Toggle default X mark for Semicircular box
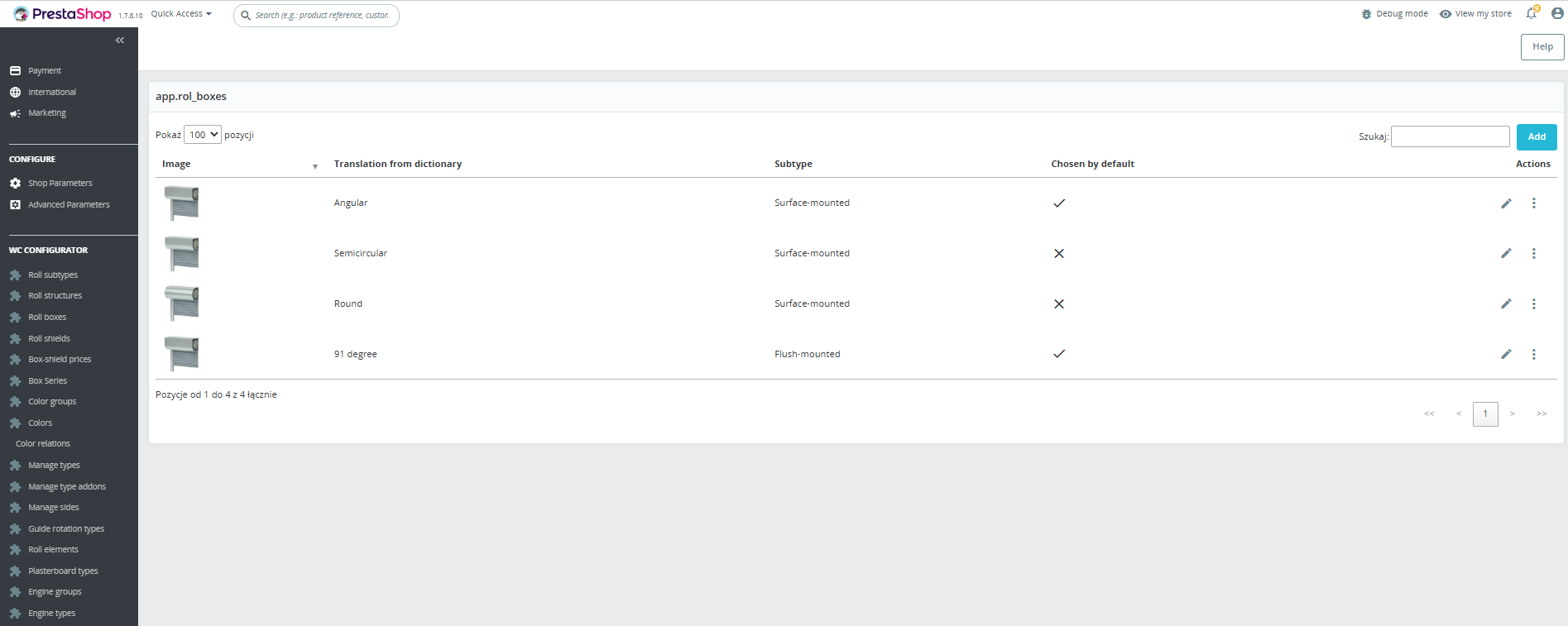 pos(1058,254)
